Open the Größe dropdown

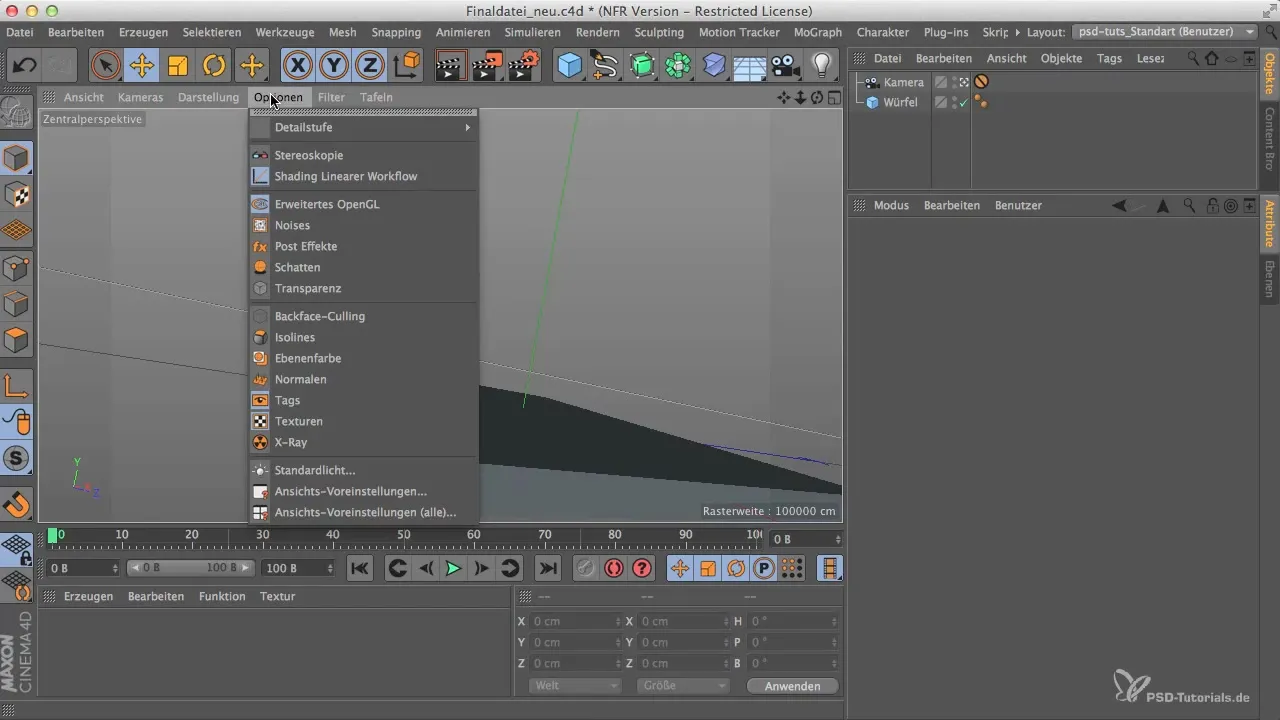point(683,686)
